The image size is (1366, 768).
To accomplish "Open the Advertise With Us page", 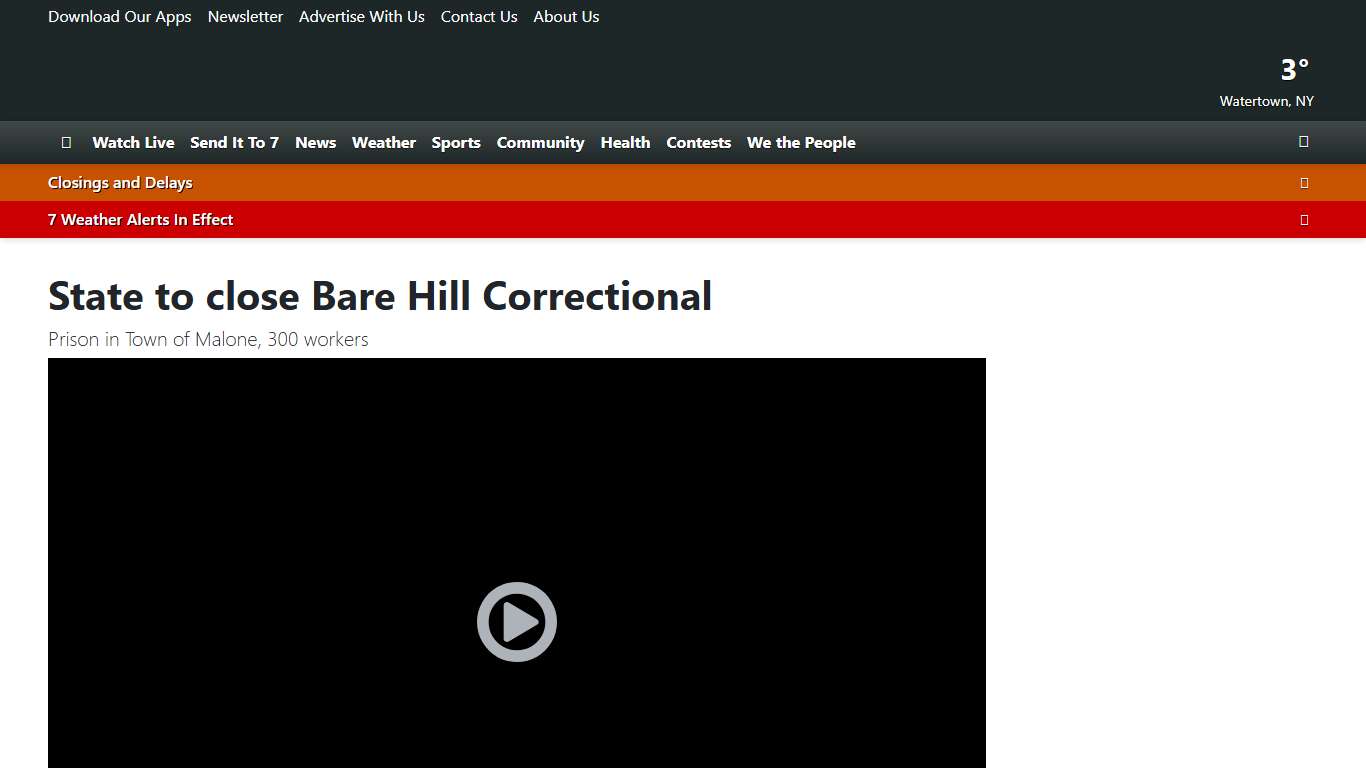I will (361, 16).
